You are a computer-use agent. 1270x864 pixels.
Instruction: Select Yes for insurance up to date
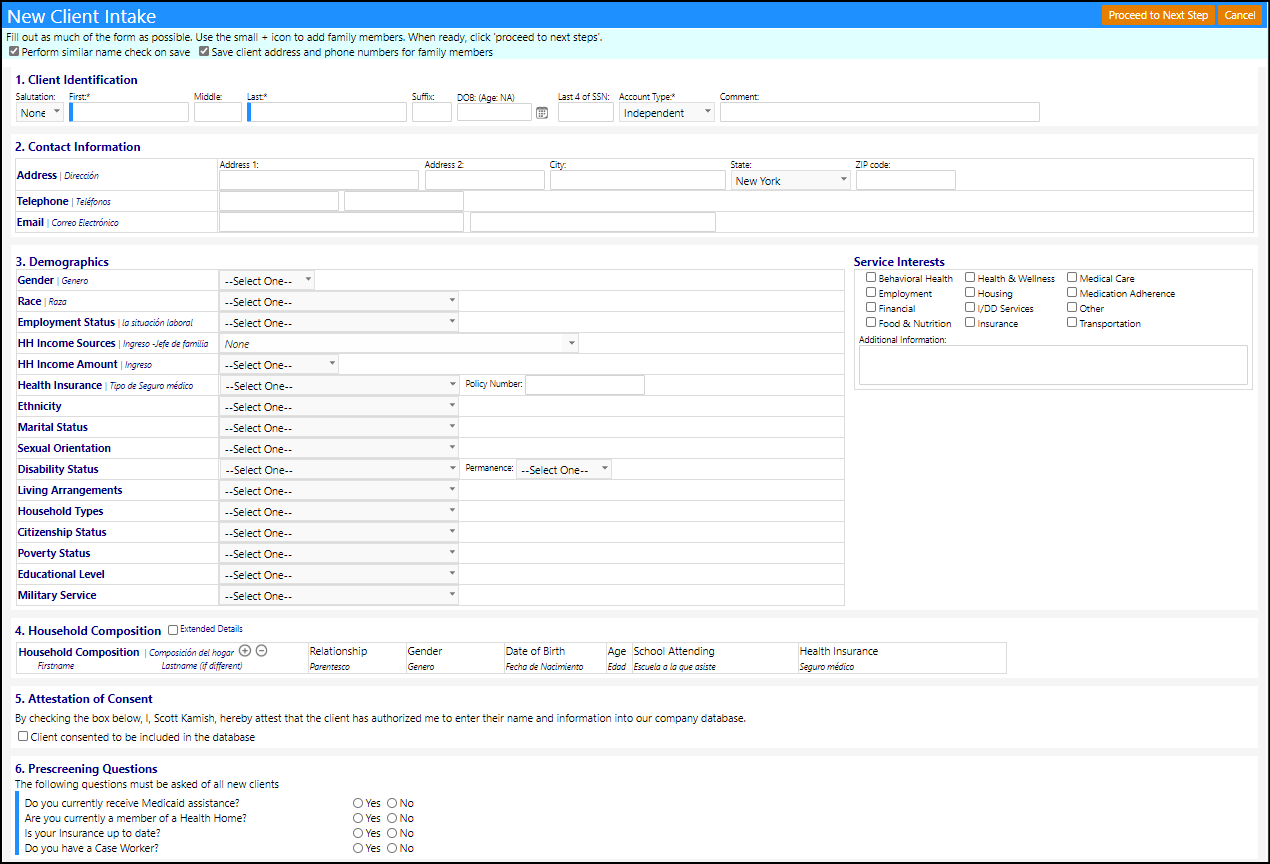[x=358, y=833]
